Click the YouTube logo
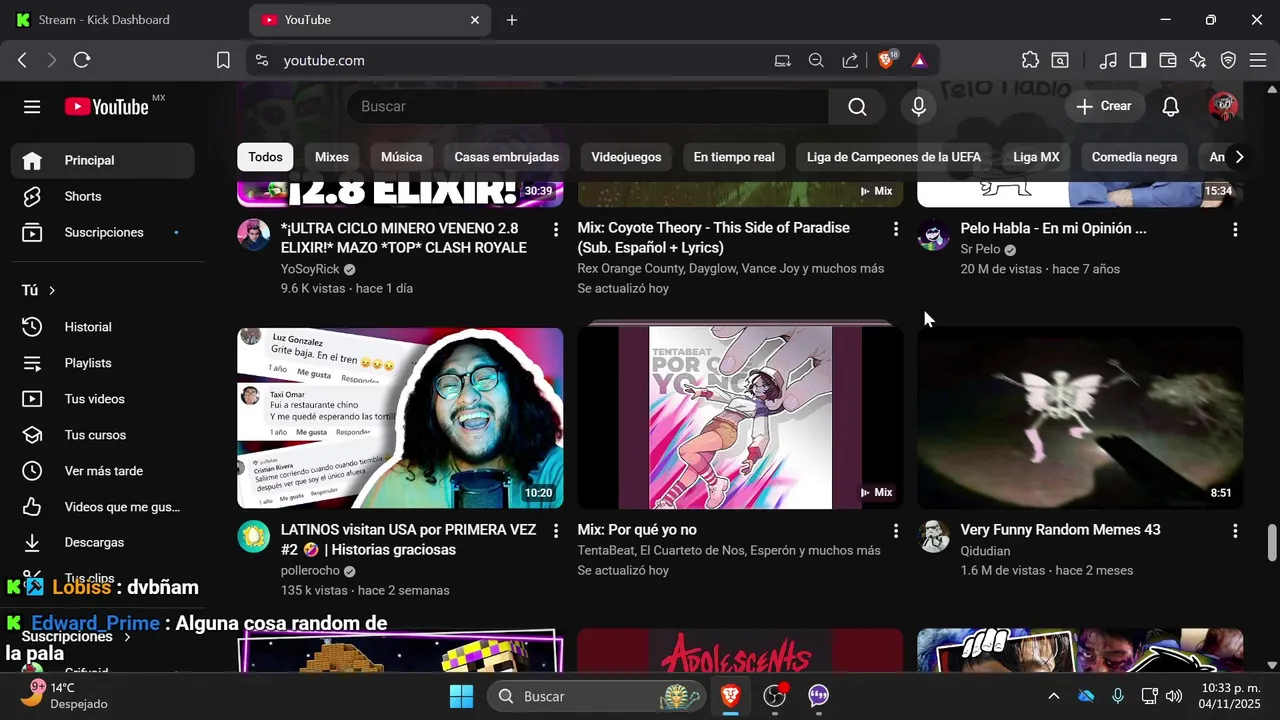Screen dimensions: 1280x720 click(x=106, y=107)
